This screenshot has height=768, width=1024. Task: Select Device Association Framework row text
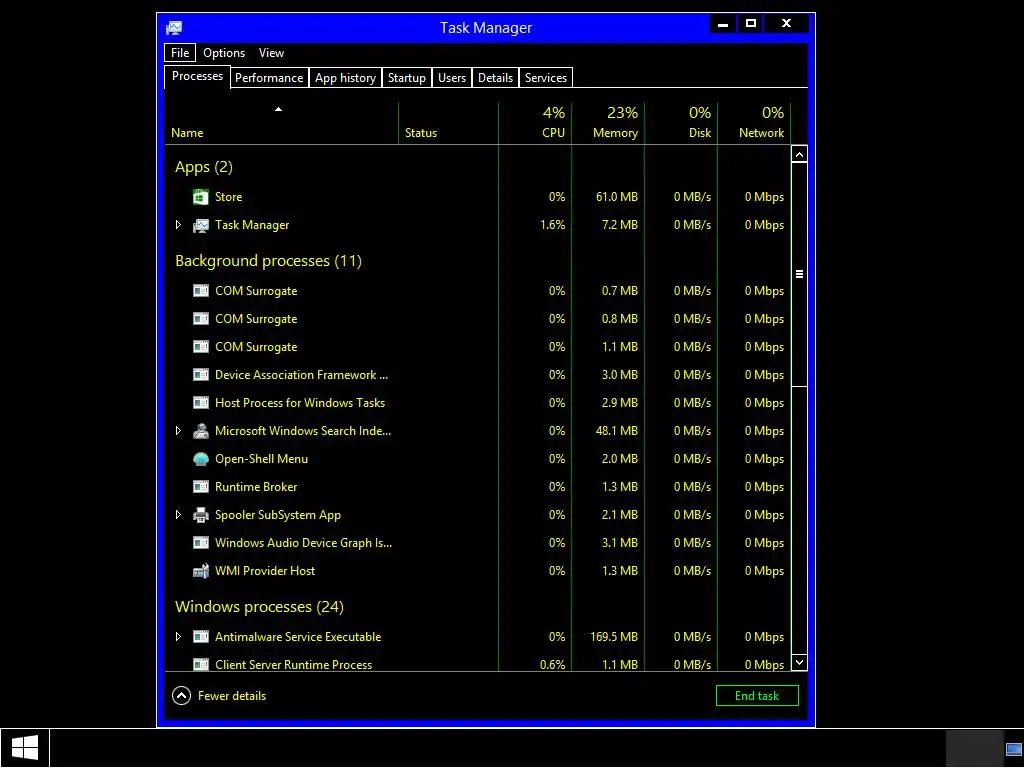pos(302,375)
